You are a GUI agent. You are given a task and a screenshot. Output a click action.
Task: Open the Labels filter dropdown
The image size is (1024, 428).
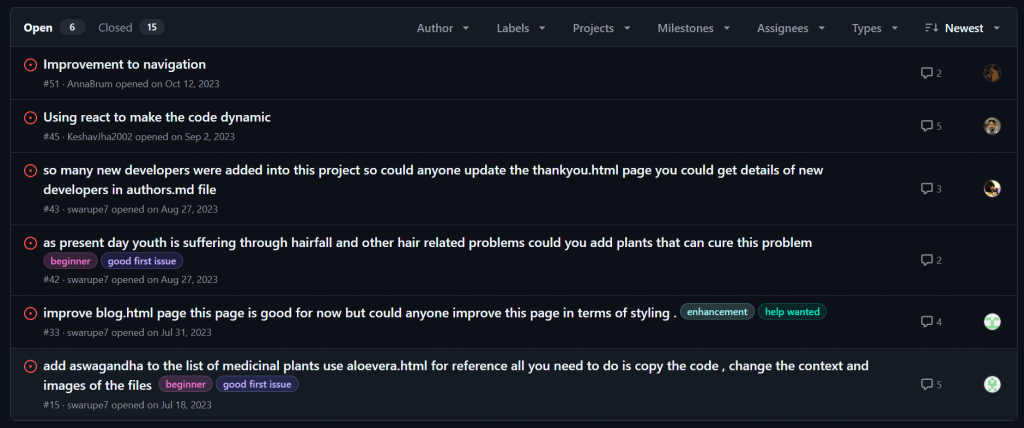click(520, 28)
